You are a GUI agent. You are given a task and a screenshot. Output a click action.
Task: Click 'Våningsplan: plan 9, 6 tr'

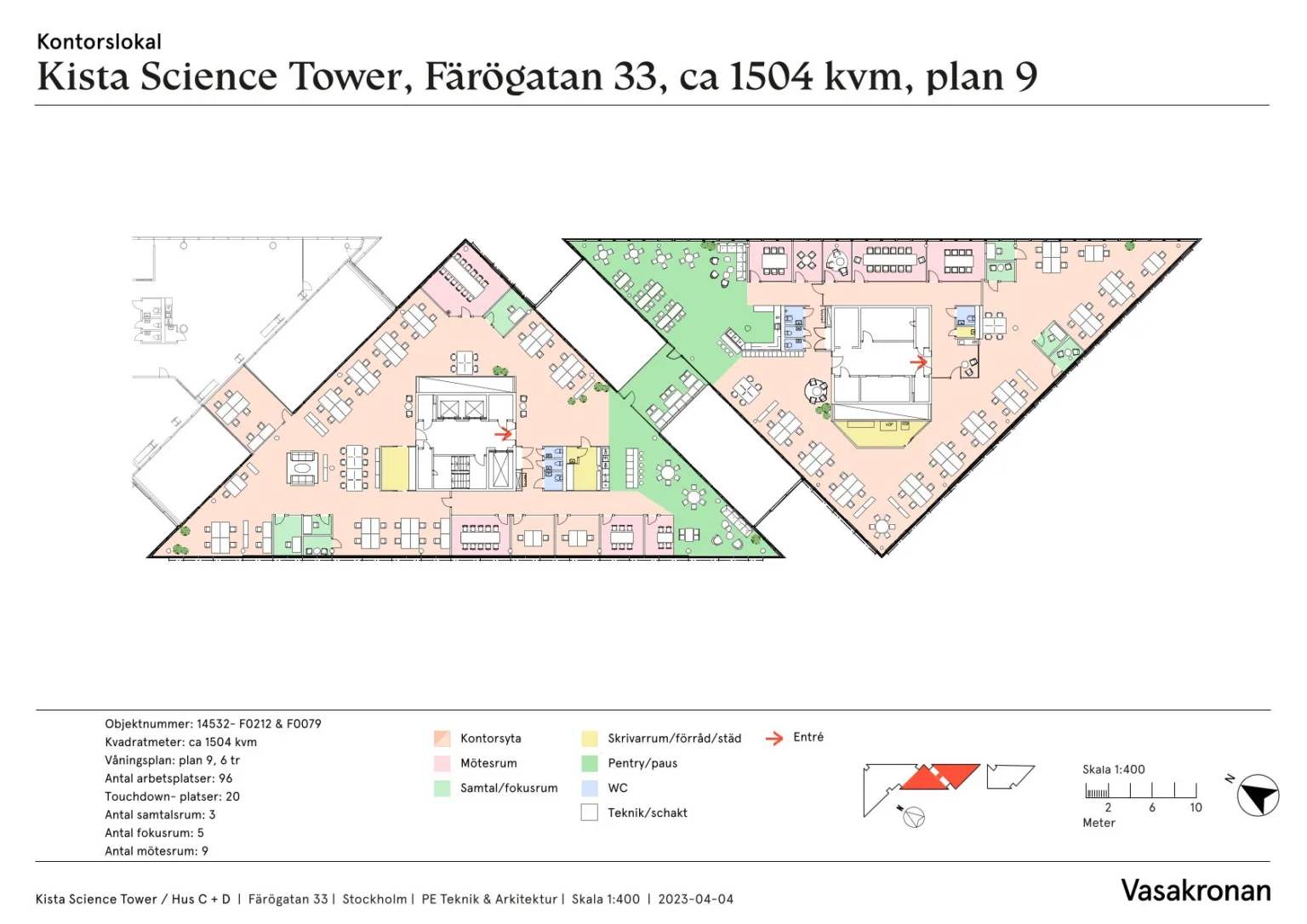tap(172, 761)
